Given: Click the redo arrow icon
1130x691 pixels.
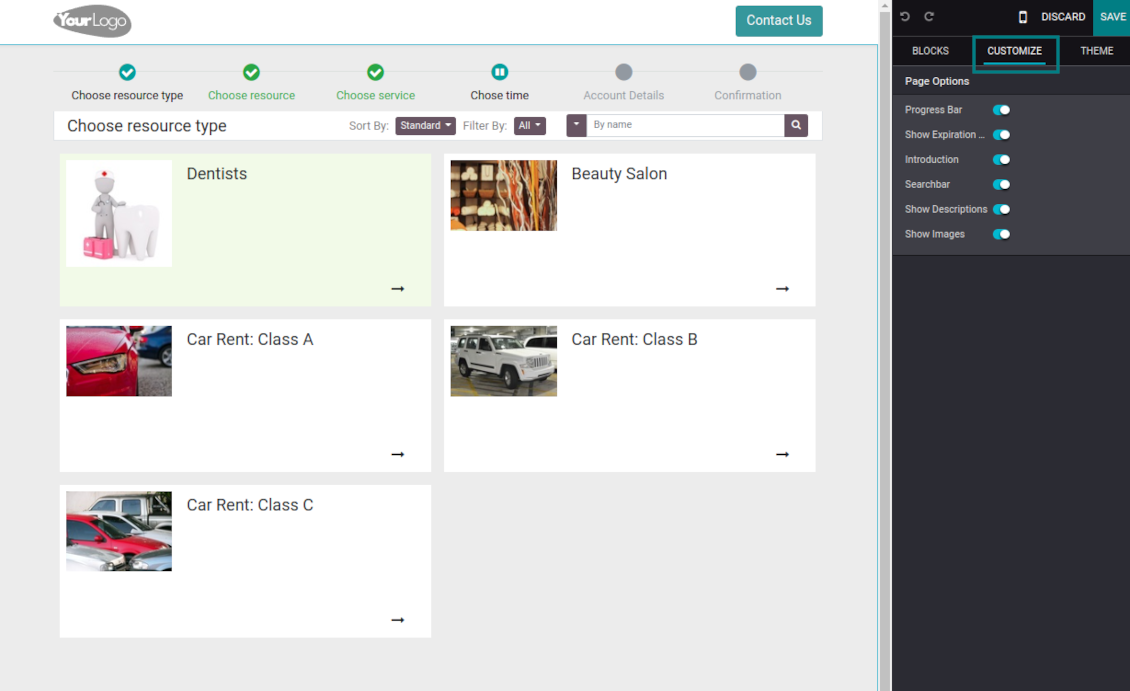Looking at the screenshot, I should point(929,17).
